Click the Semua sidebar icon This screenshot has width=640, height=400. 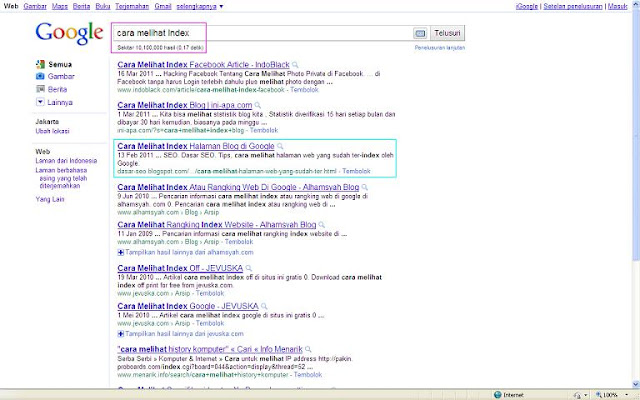[40, 64]
